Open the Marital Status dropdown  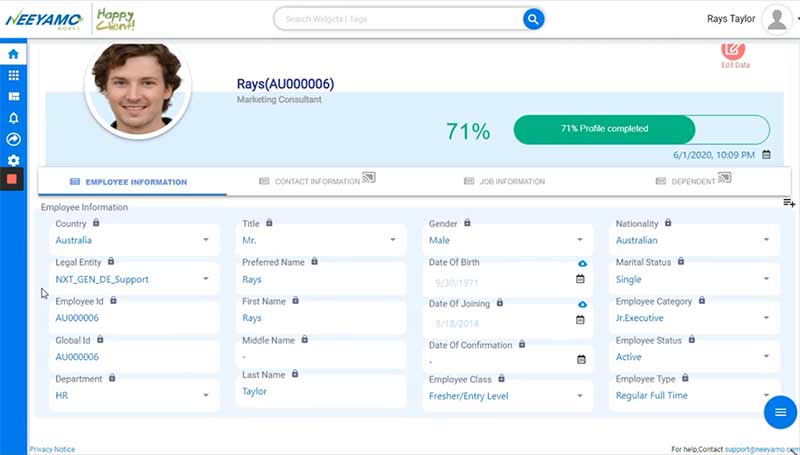tap(766, 280)
